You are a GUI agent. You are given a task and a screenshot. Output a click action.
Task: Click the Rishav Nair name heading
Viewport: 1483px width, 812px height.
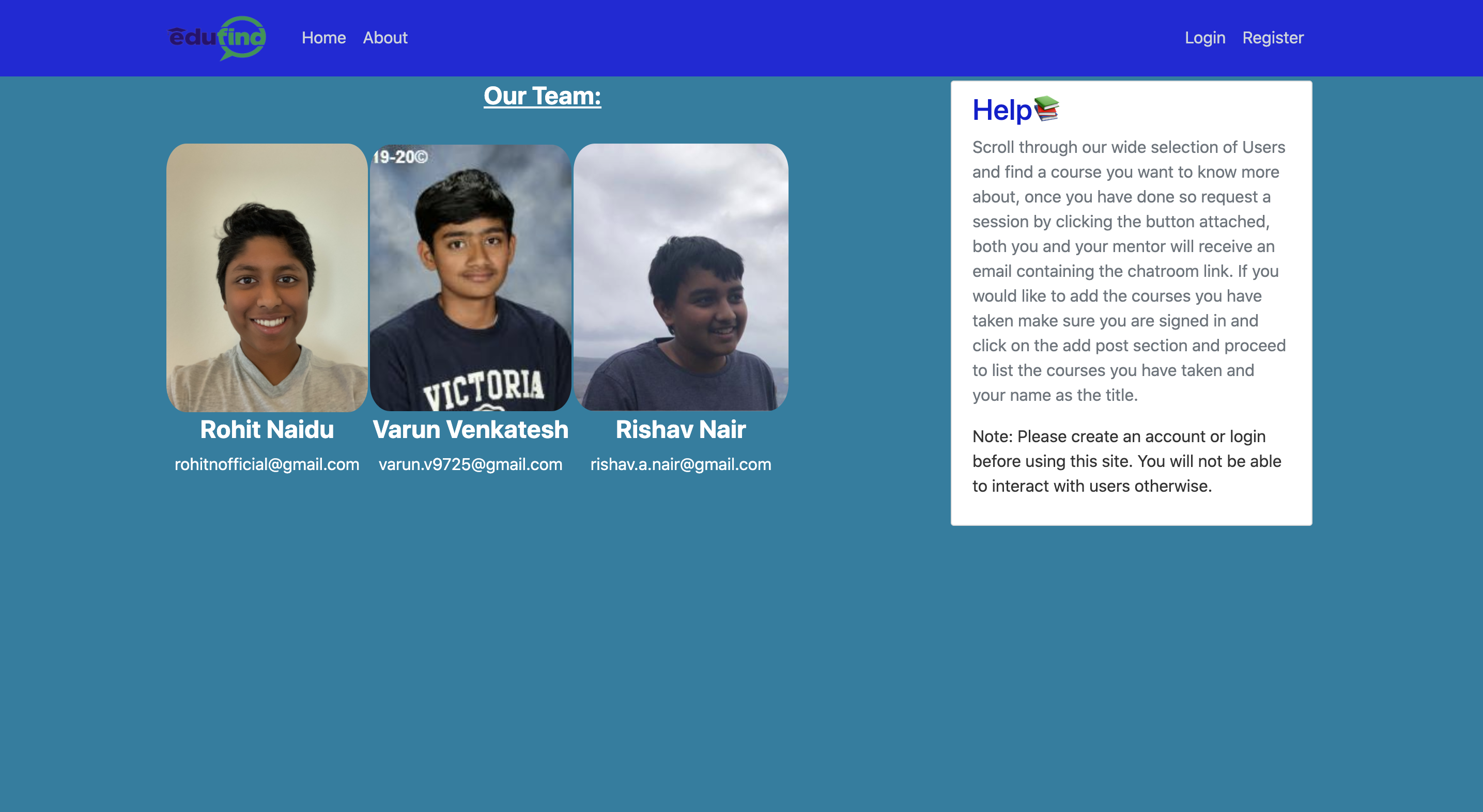[x=681, y=429]
